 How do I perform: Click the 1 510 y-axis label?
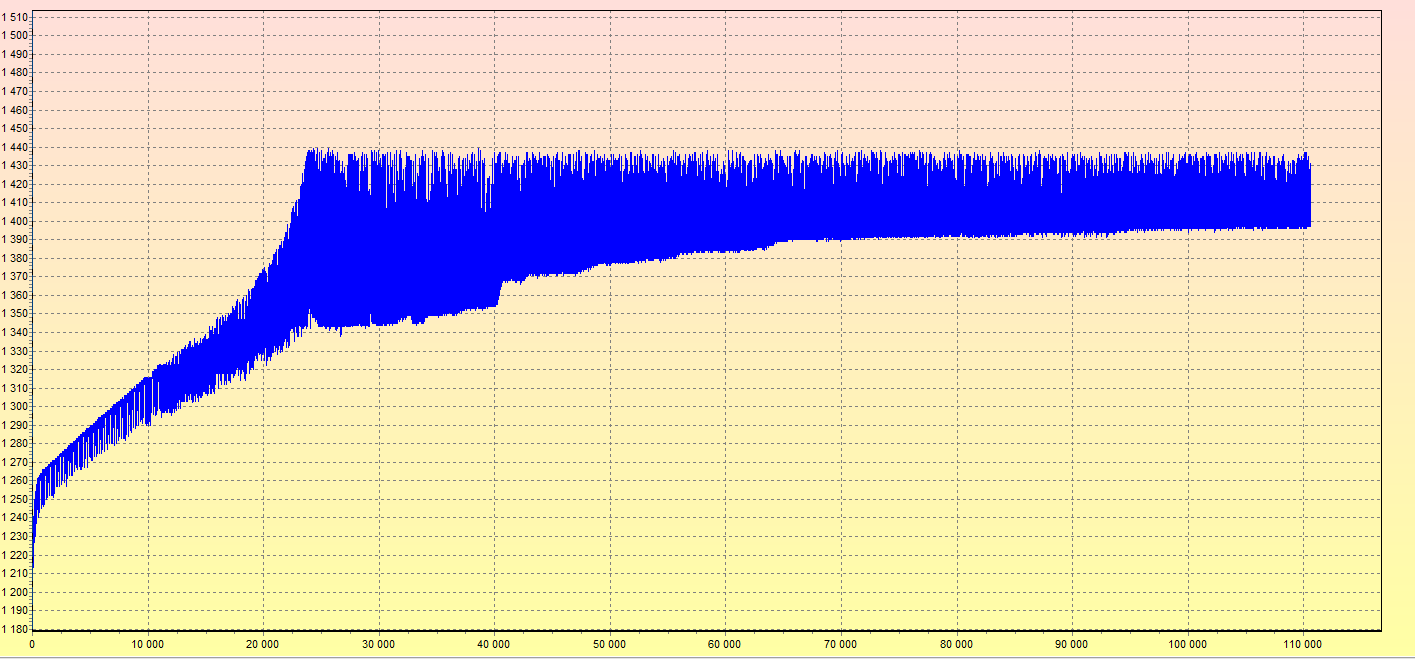[15, 16]
